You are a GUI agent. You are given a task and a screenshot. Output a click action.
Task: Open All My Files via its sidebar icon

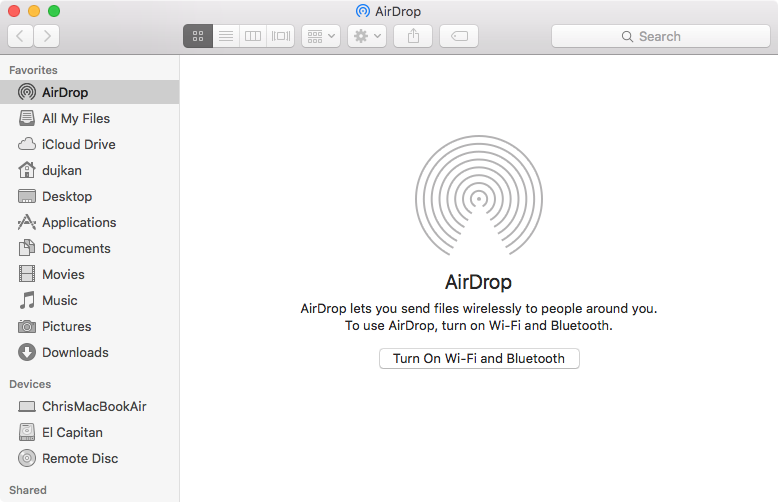tap(27, 118)
